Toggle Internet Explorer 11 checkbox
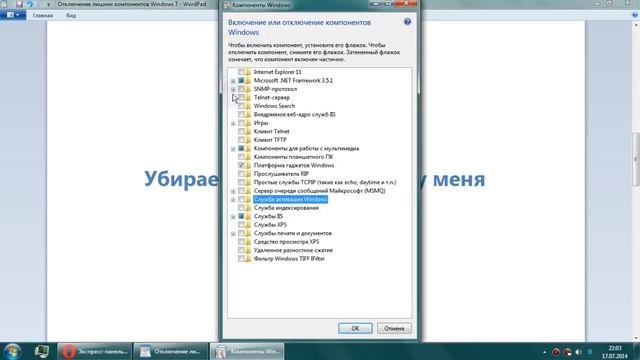 (241, 72)
